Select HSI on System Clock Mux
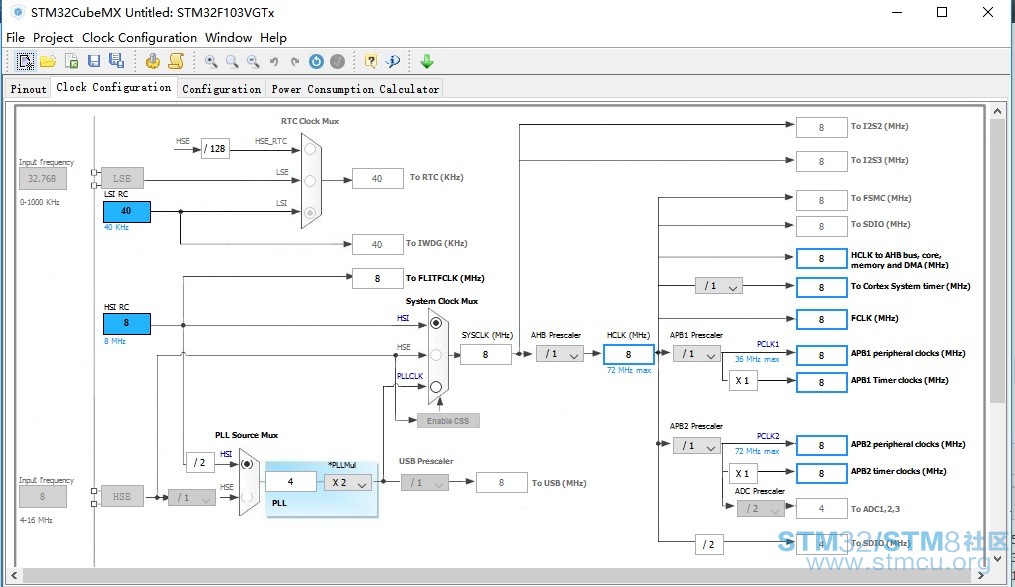Screen dimensions: 1015x587 click(x=436, y=323)
